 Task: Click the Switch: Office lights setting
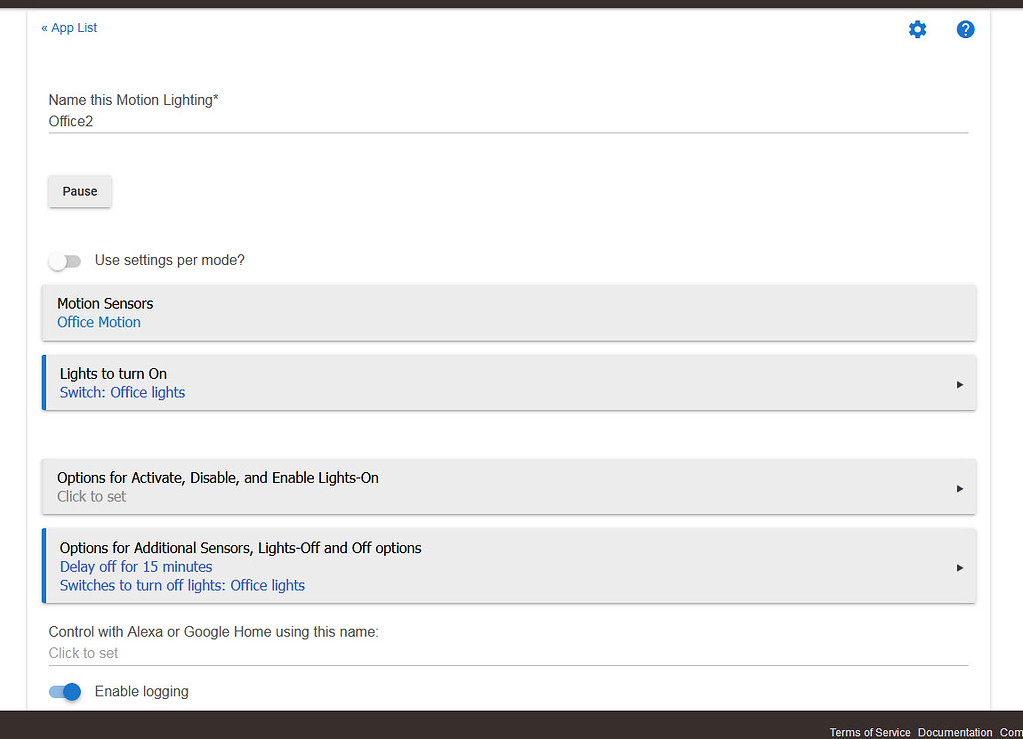click(x=122, y=392)
